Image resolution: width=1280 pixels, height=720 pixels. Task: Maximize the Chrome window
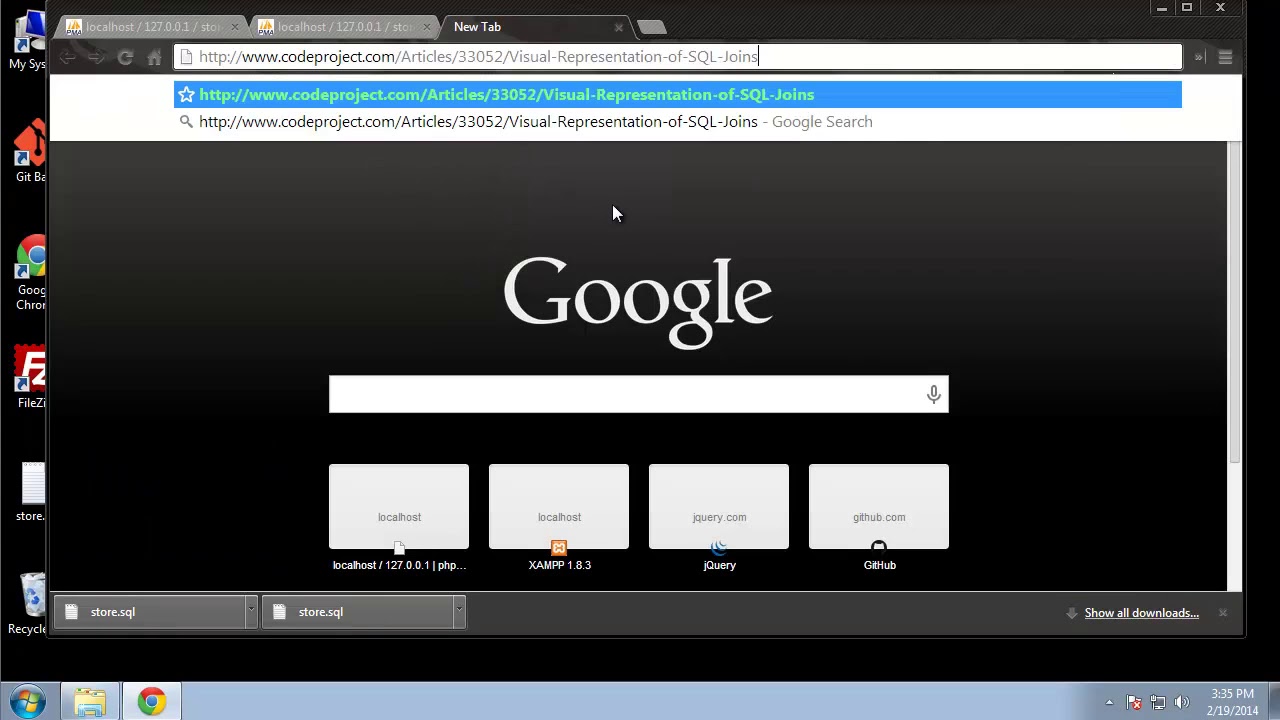[x=1187, y=8]
